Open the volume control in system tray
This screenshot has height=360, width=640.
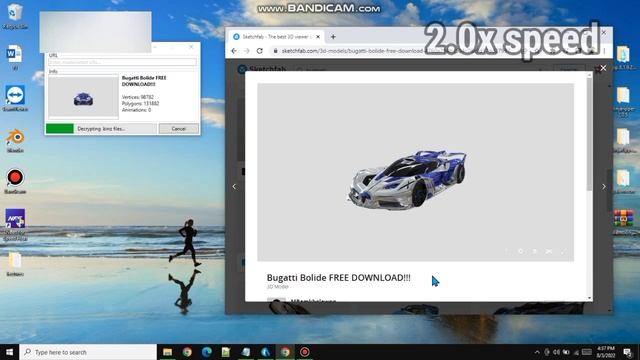556,352
